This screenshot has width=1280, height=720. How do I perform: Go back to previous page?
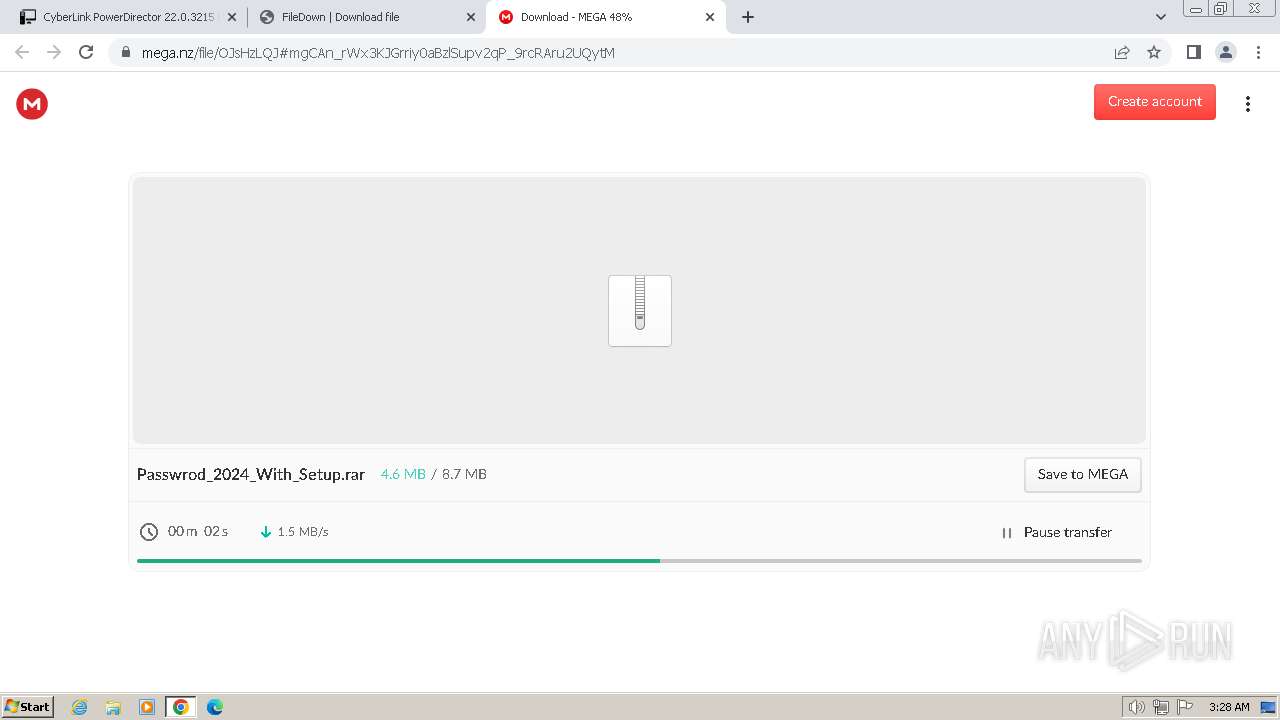coord(22,52)
